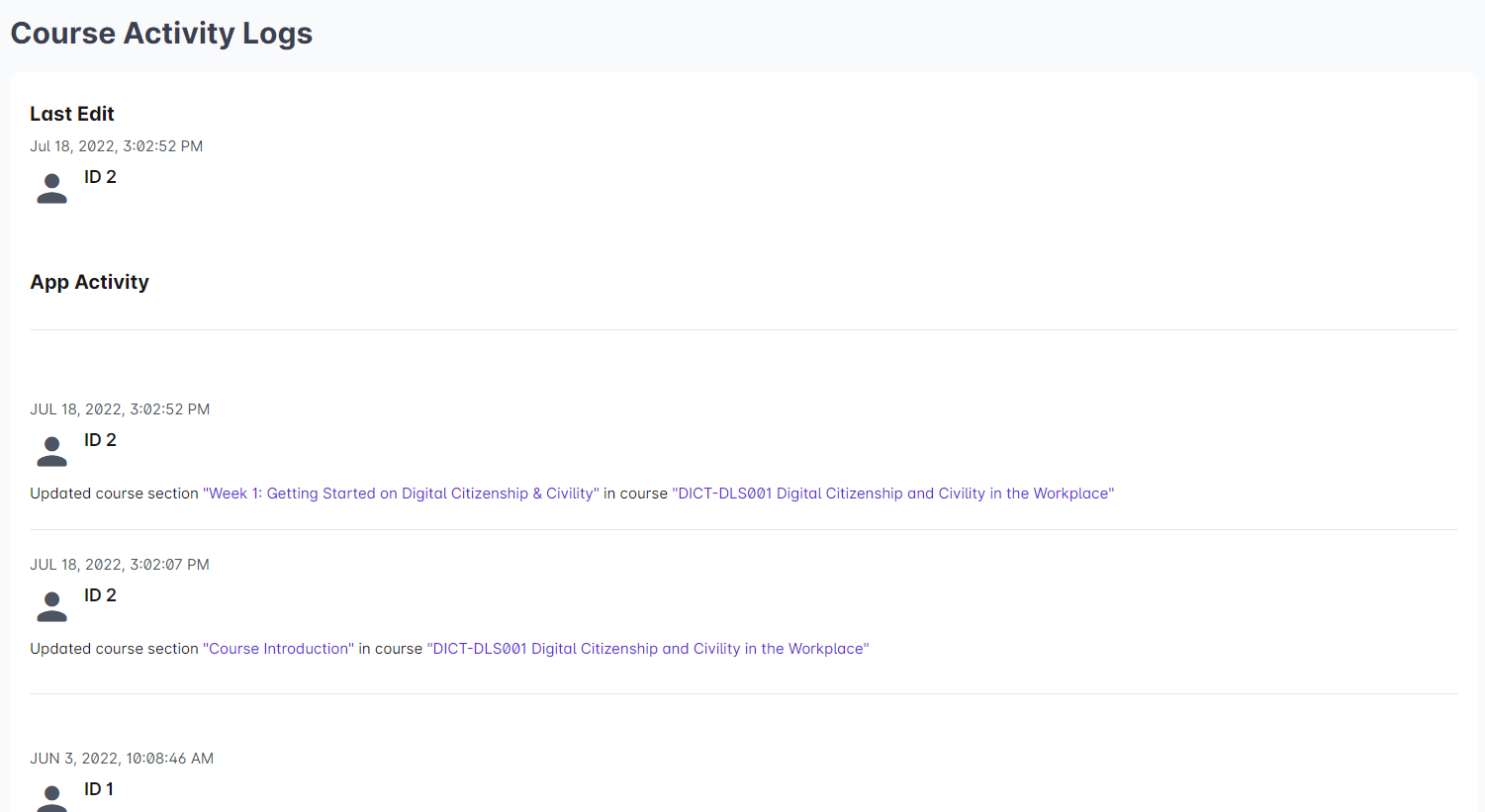The height and width of the screenshot is (812, 1485).
Task: Open the "Course Introduction" section link
Action: (278, 649)
